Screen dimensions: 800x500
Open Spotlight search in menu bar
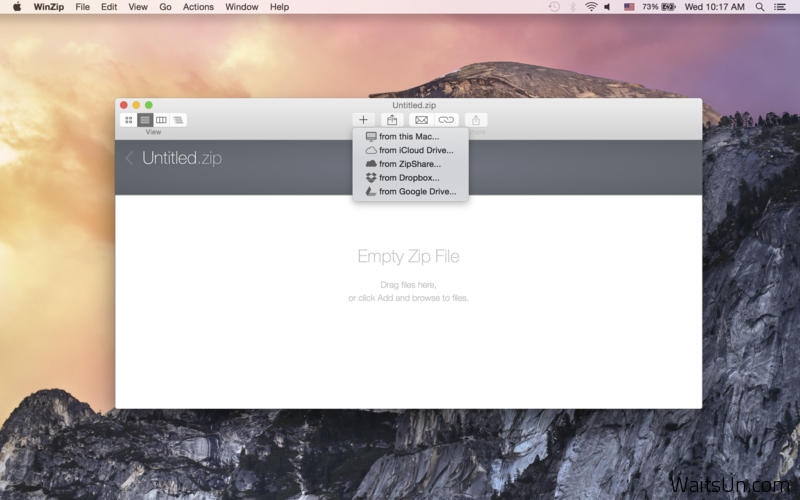click(x=760, y=7)
